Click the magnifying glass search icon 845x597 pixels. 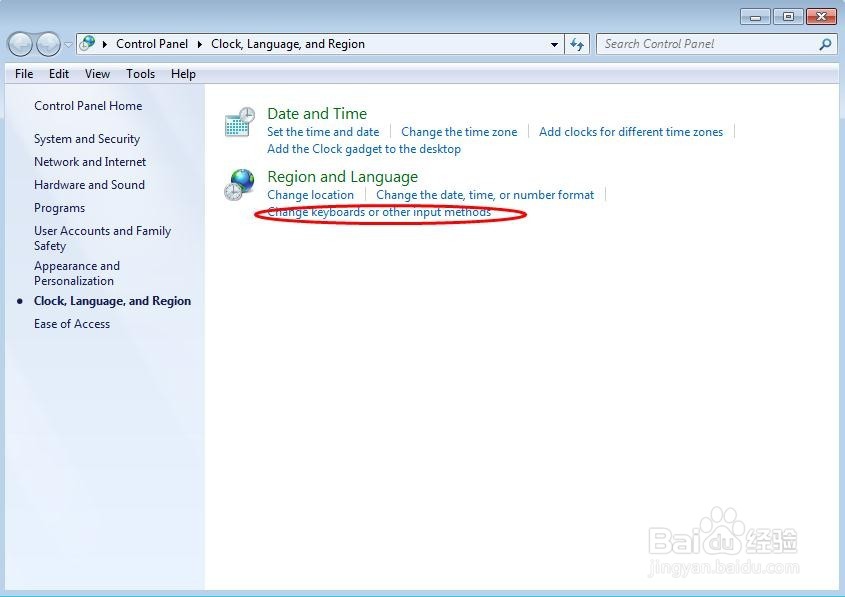pos(825,44)
